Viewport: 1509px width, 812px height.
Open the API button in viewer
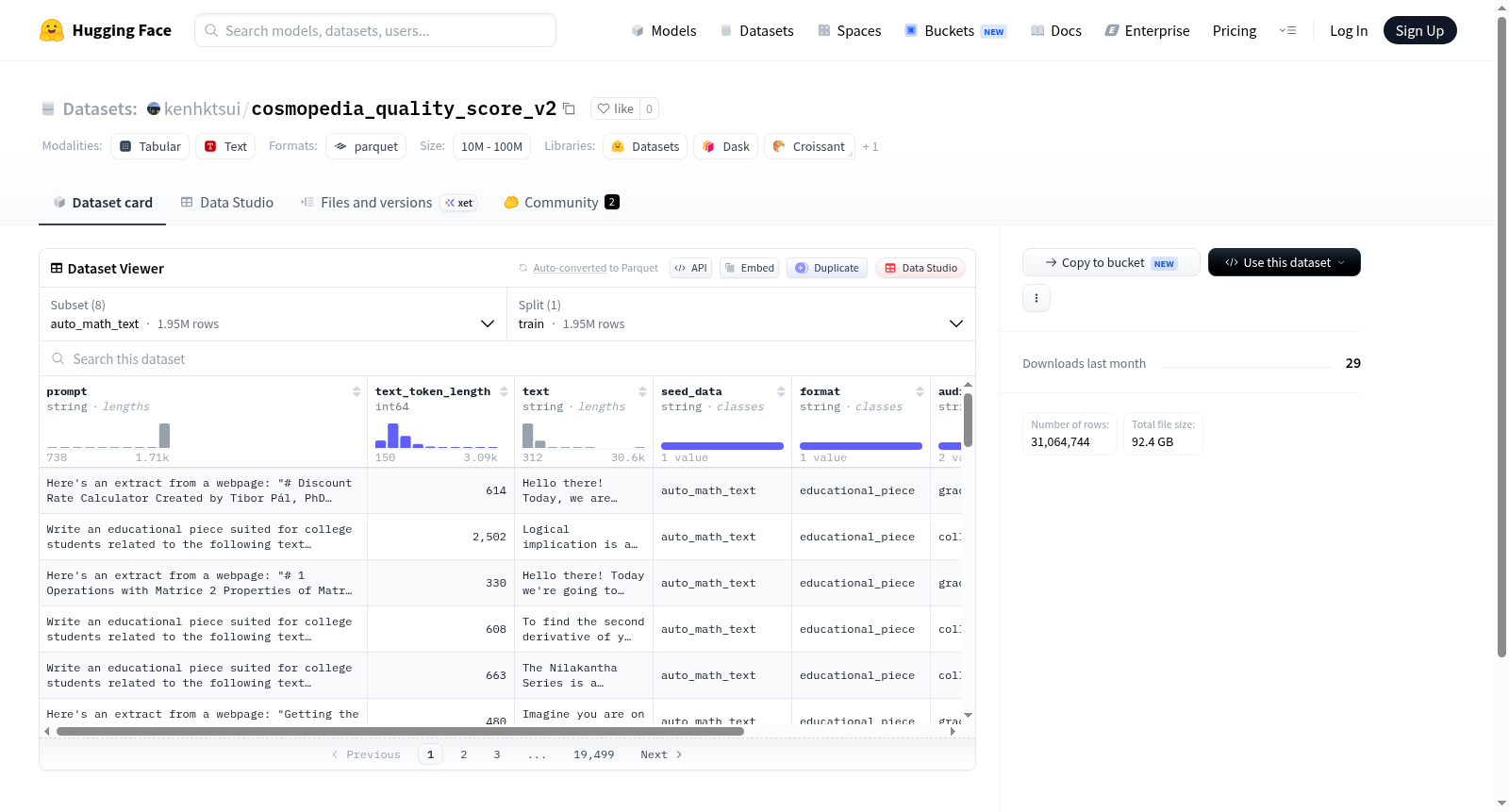690,268
